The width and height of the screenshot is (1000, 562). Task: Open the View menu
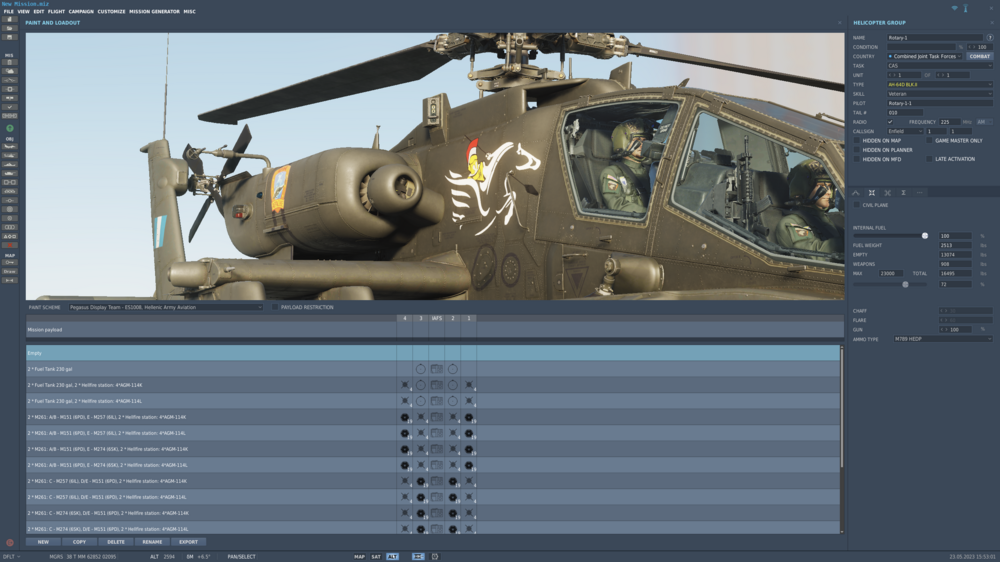(x=23, y=11)
